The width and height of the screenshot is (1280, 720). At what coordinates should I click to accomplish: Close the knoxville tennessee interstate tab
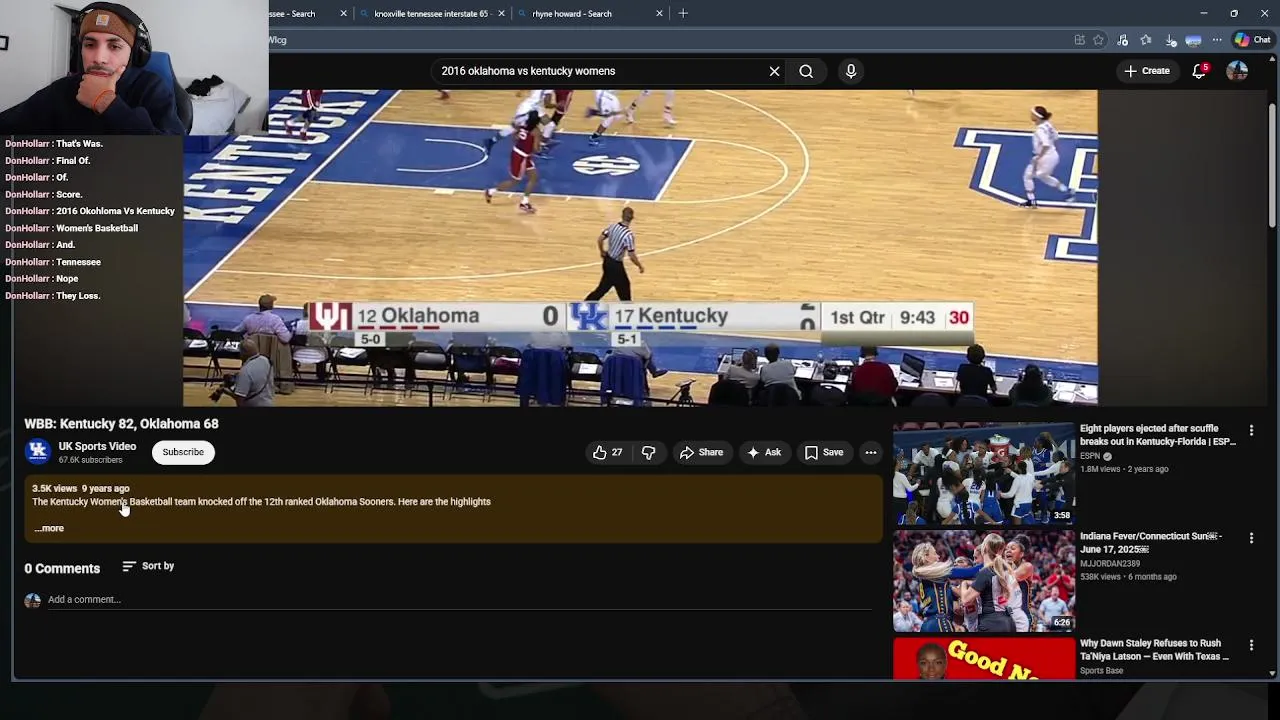pos(501,13)
